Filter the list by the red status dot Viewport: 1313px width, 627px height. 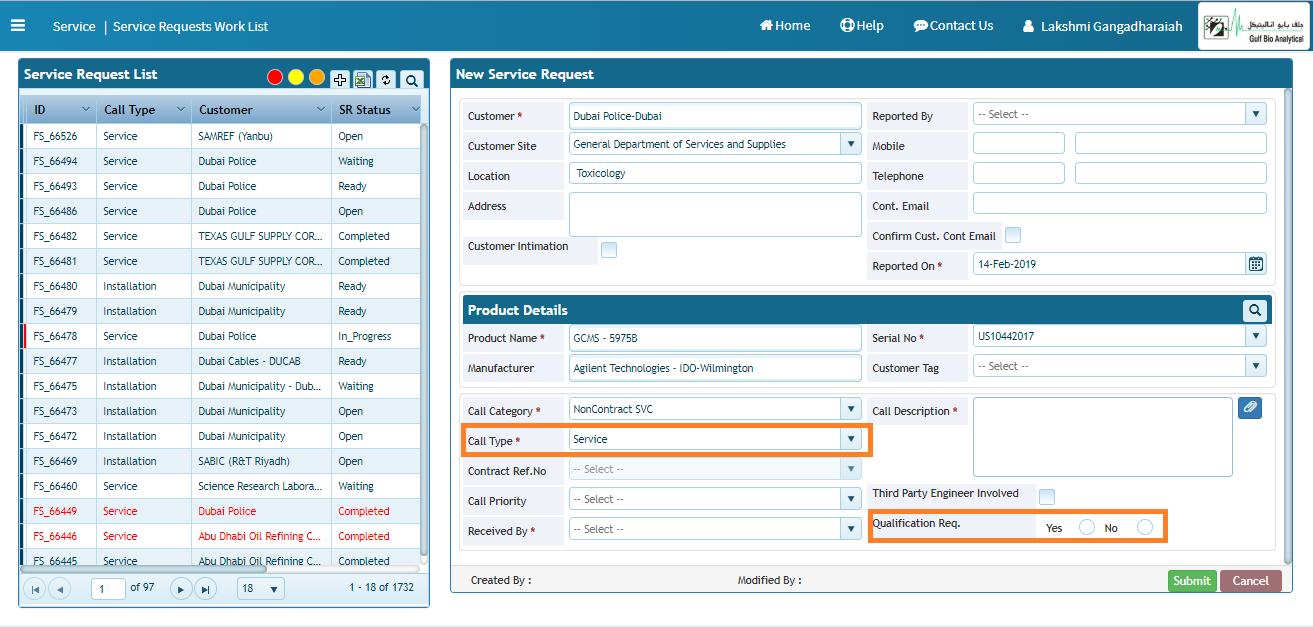(275, 77)
